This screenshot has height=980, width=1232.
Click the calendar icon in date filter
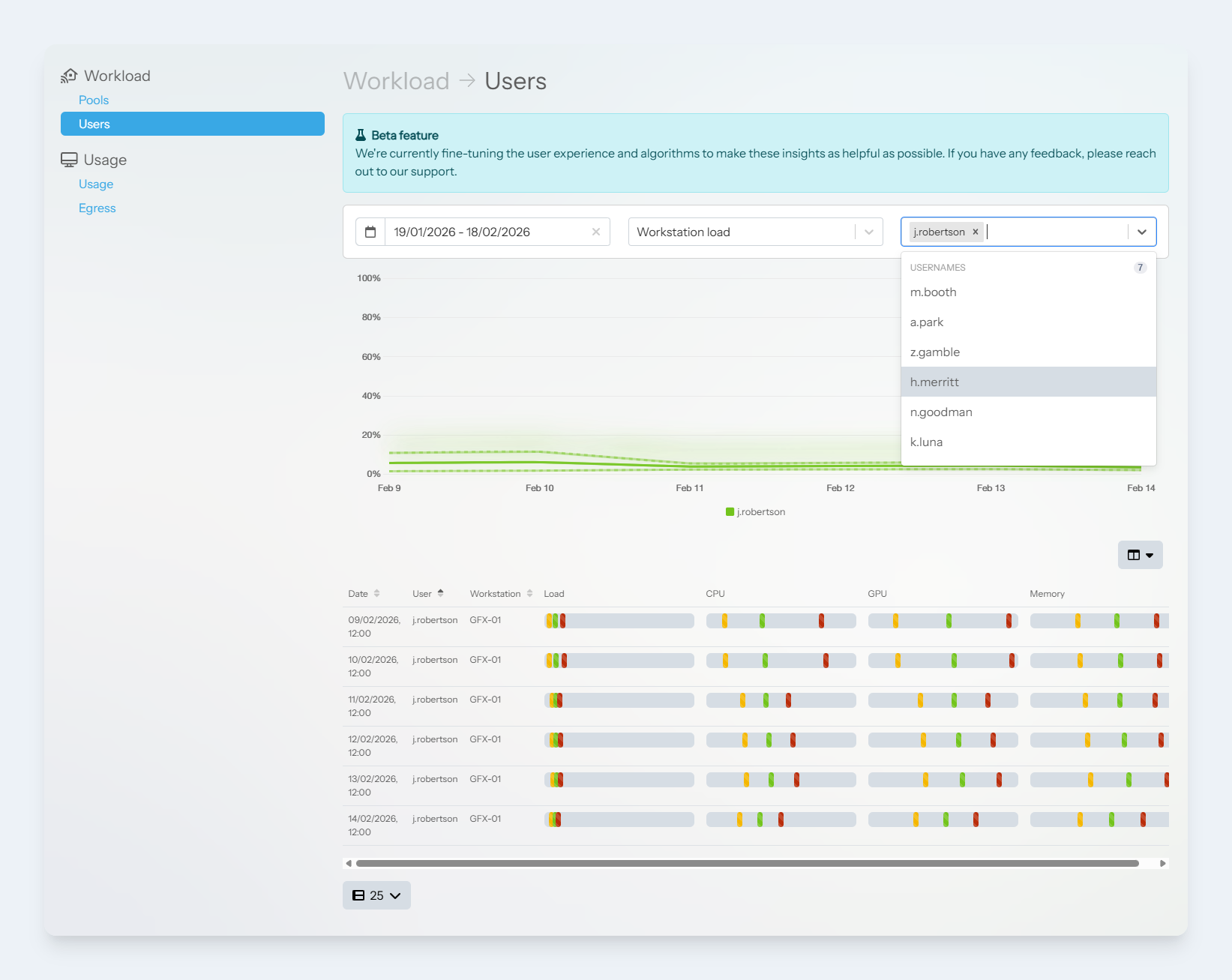pyautogui.click(x=370, y=232)
